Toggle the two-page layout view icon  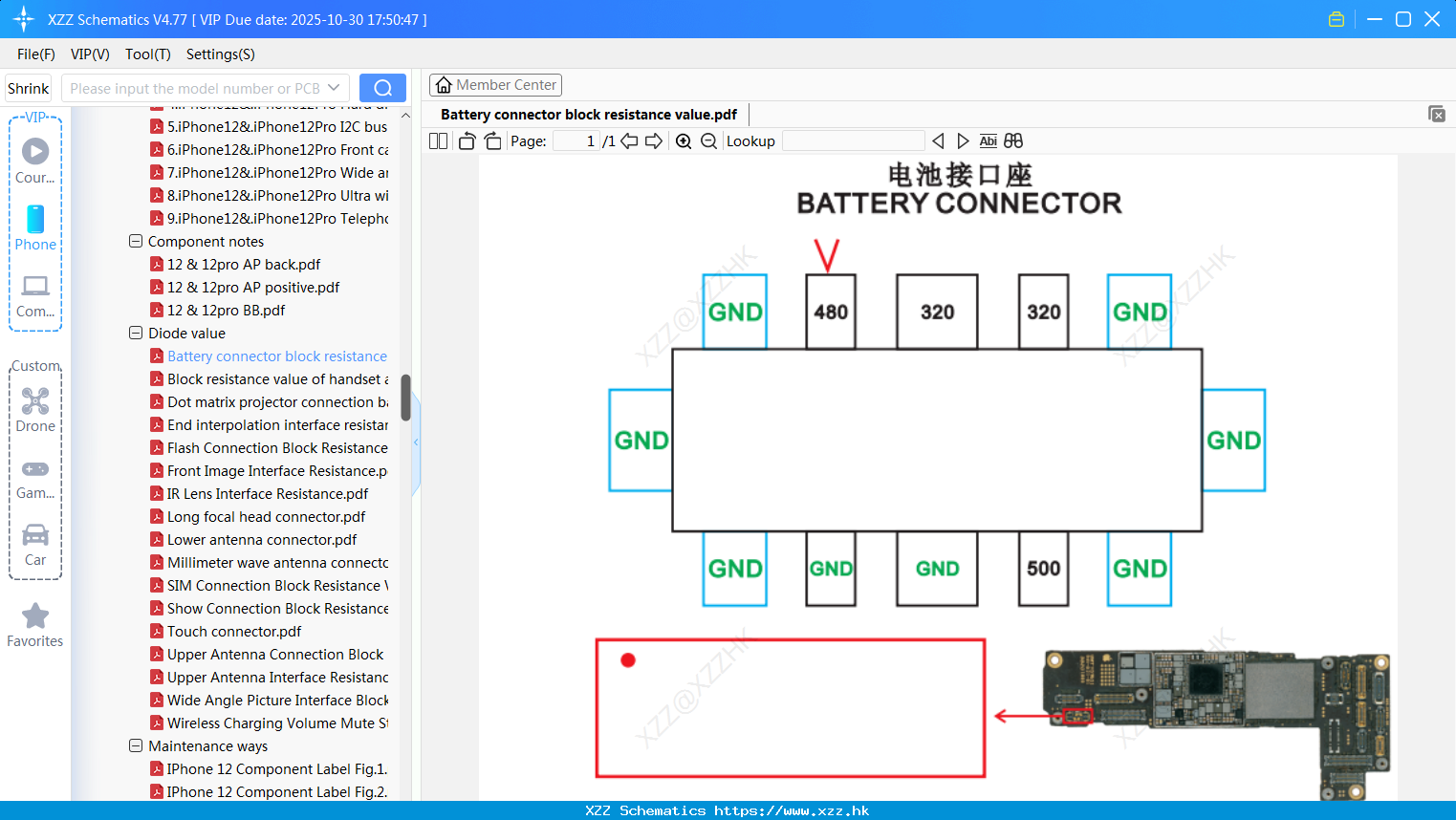[438, 140]
